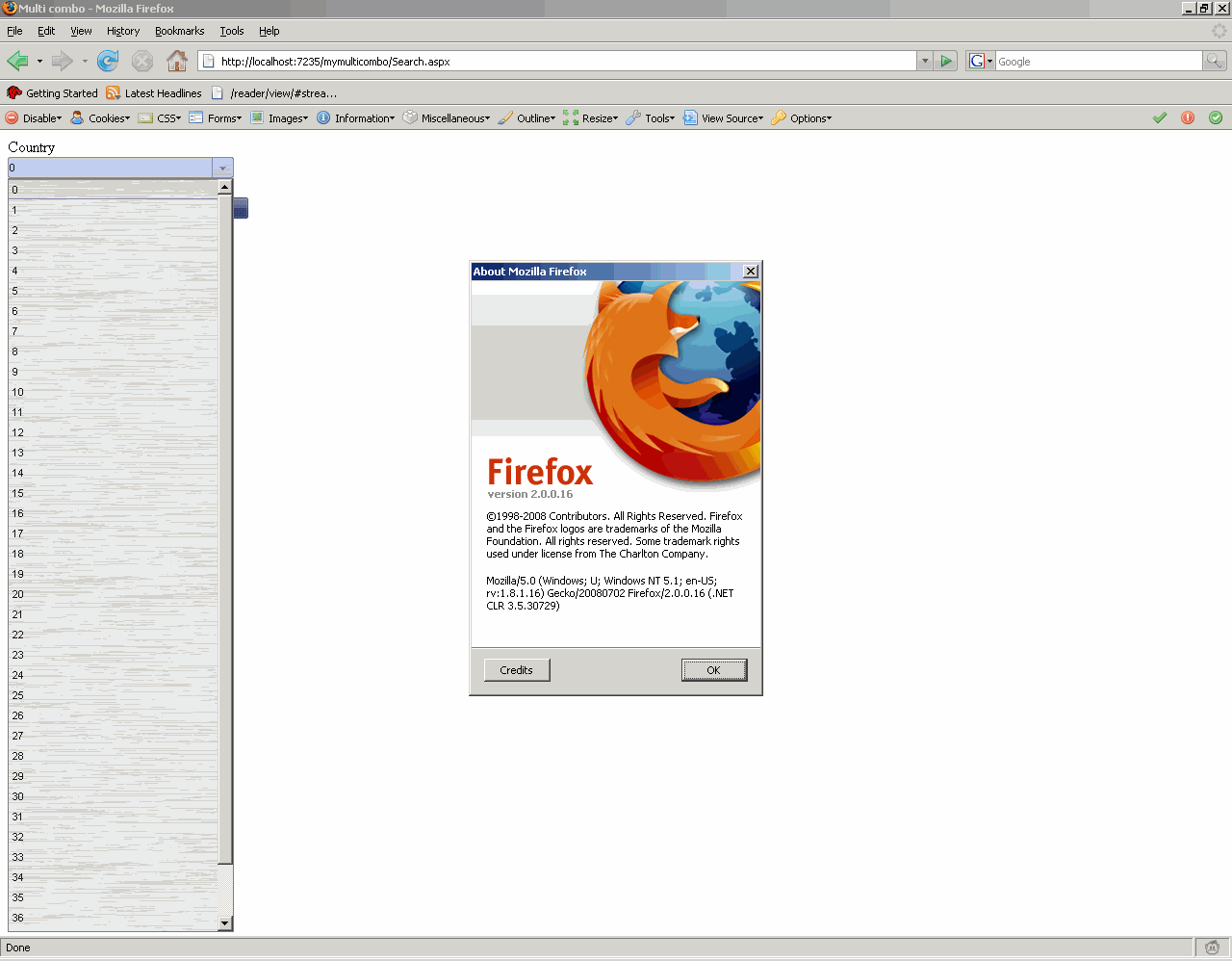Click the Back arrow icon
The width and height of the screenshot is (1232, 961).
point(17,62)
